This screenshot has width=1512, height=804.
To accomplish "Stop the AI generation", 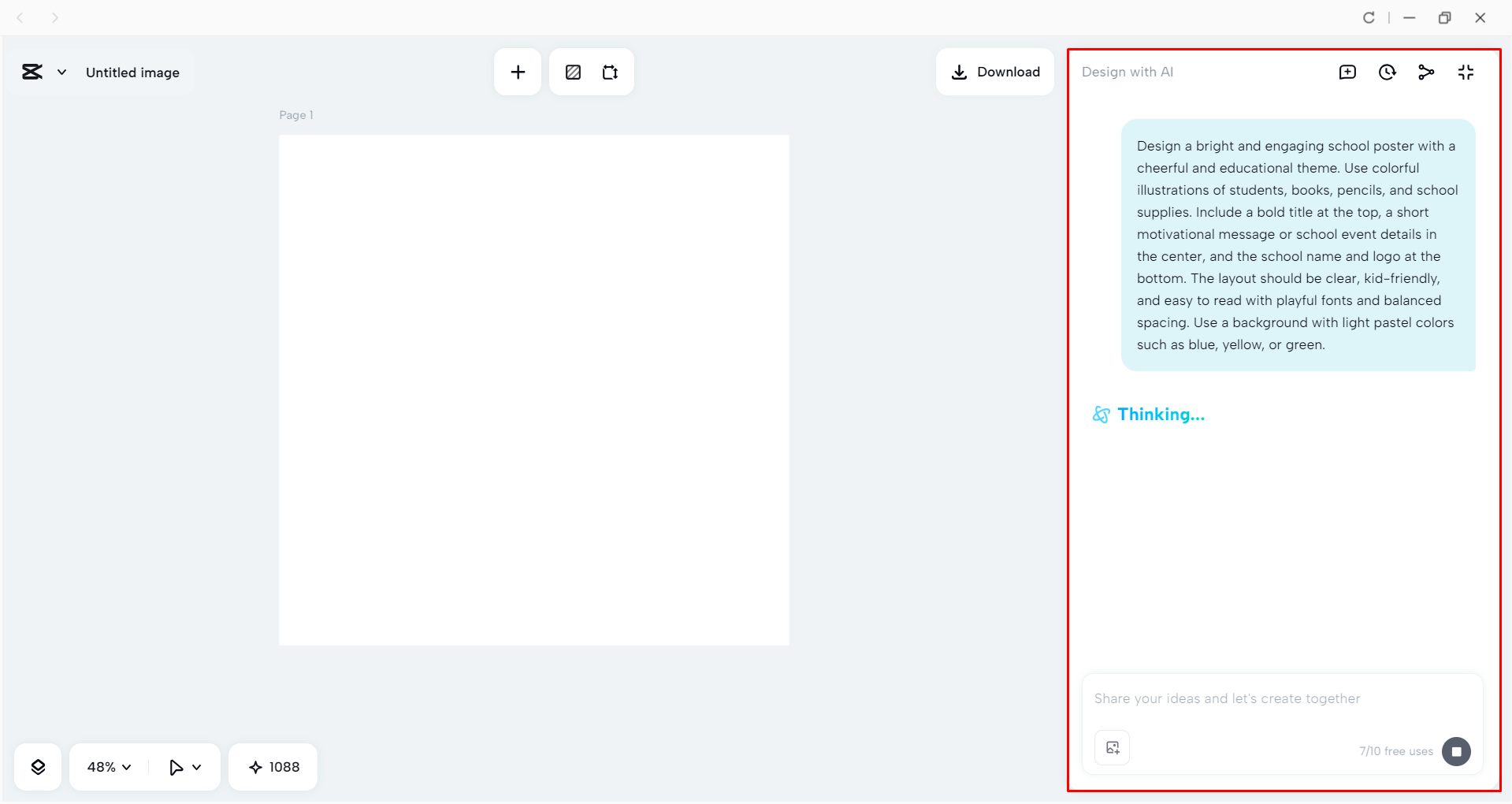I will tap(1456, 751).
